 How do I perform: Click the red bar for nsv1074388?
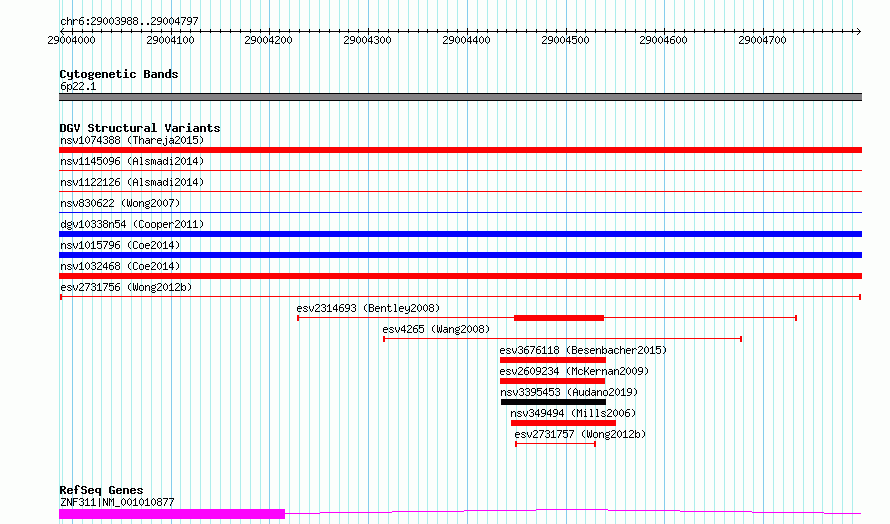pos(460,150)
